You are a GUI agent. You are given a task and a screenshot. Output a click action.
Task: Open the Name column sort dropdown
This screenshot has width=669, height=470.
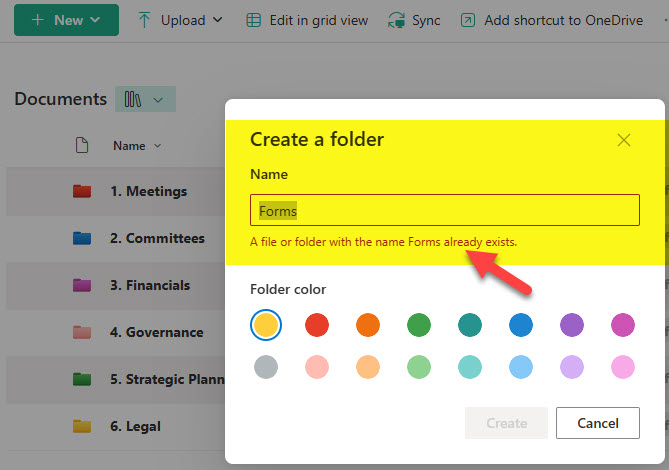(137, 146)
